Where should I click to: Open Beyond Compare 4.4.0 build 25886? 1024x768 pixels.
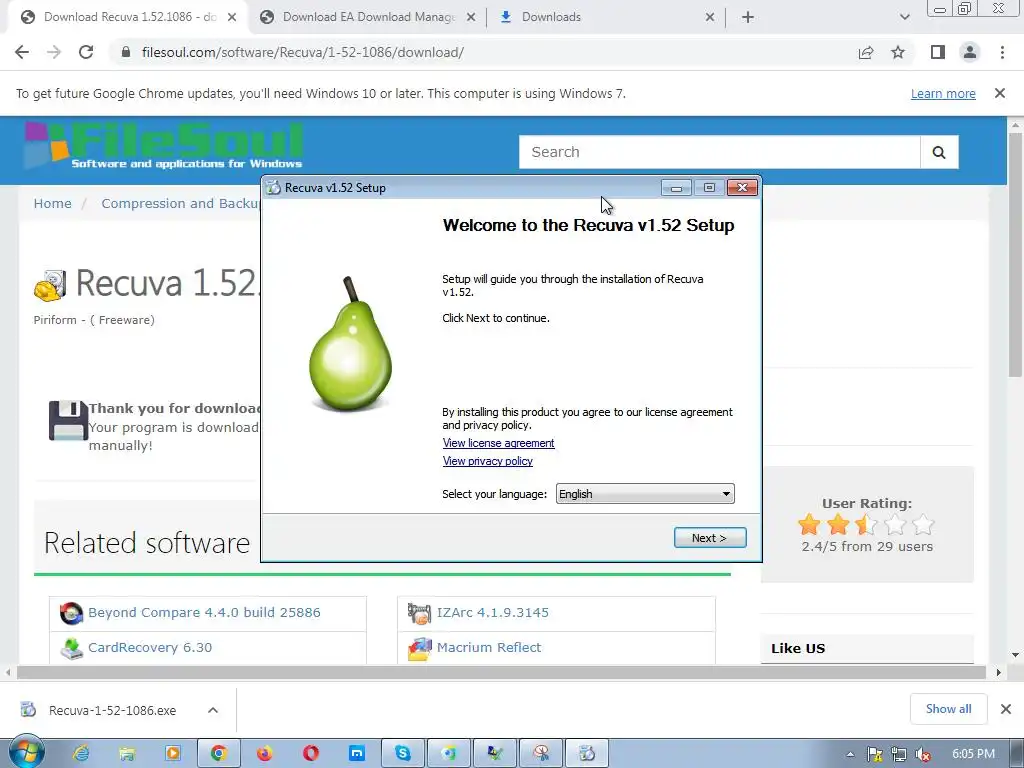pos(204,613)
